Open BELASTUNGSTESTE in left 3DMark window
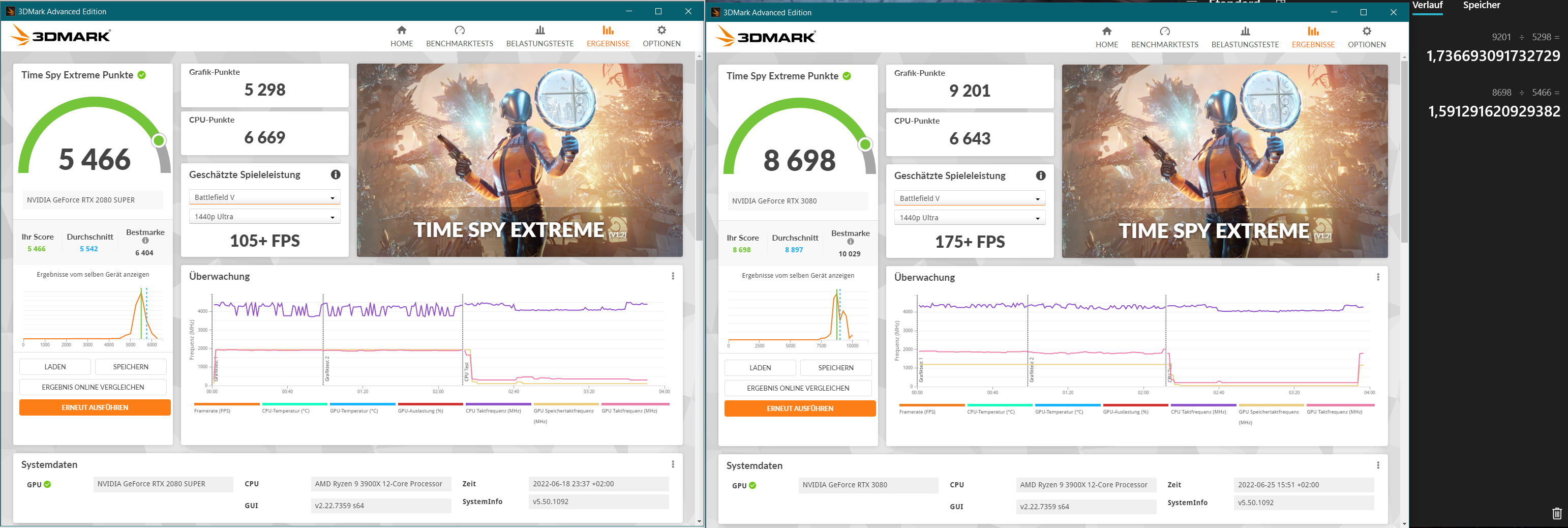Image resolution: width=1568 pixels, height=528 pixels. [x=540, y=37]
